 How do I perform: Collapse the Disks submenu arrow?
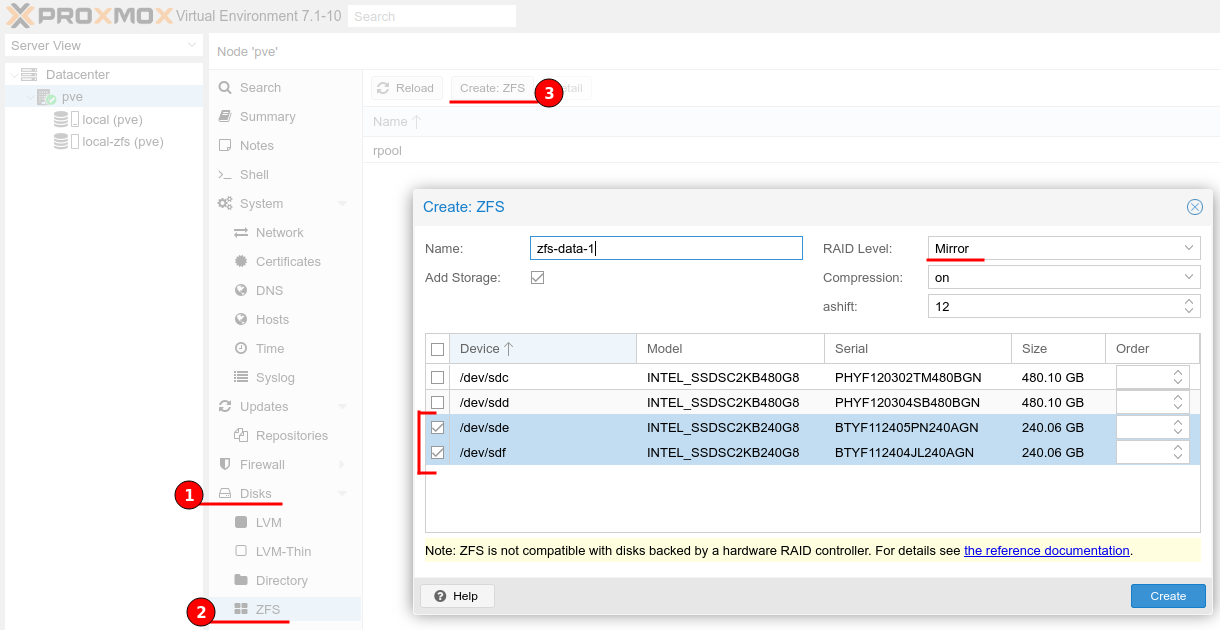pos(342,494)
